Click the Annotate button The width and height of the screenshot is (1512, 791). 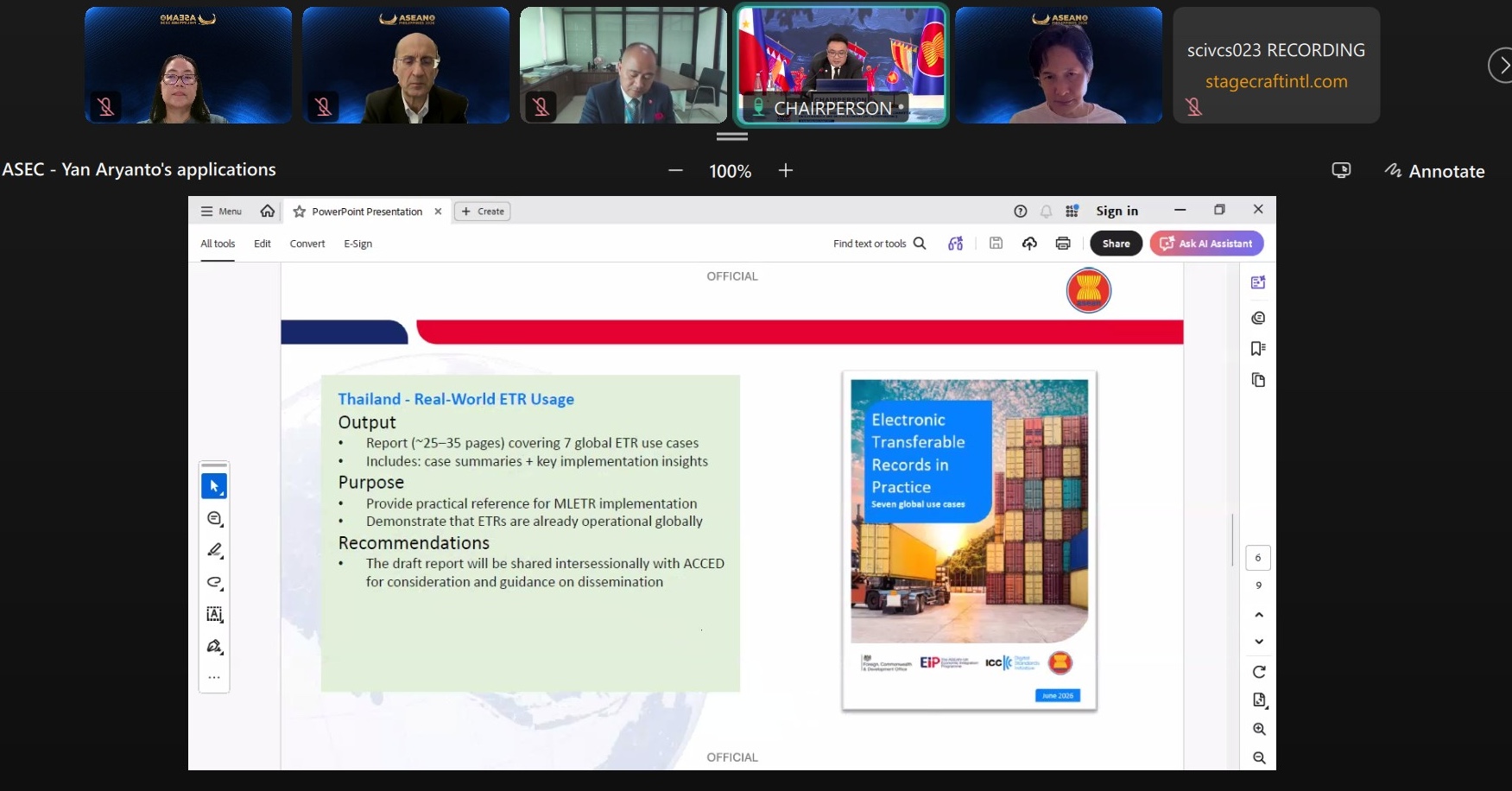point(1434,171)
